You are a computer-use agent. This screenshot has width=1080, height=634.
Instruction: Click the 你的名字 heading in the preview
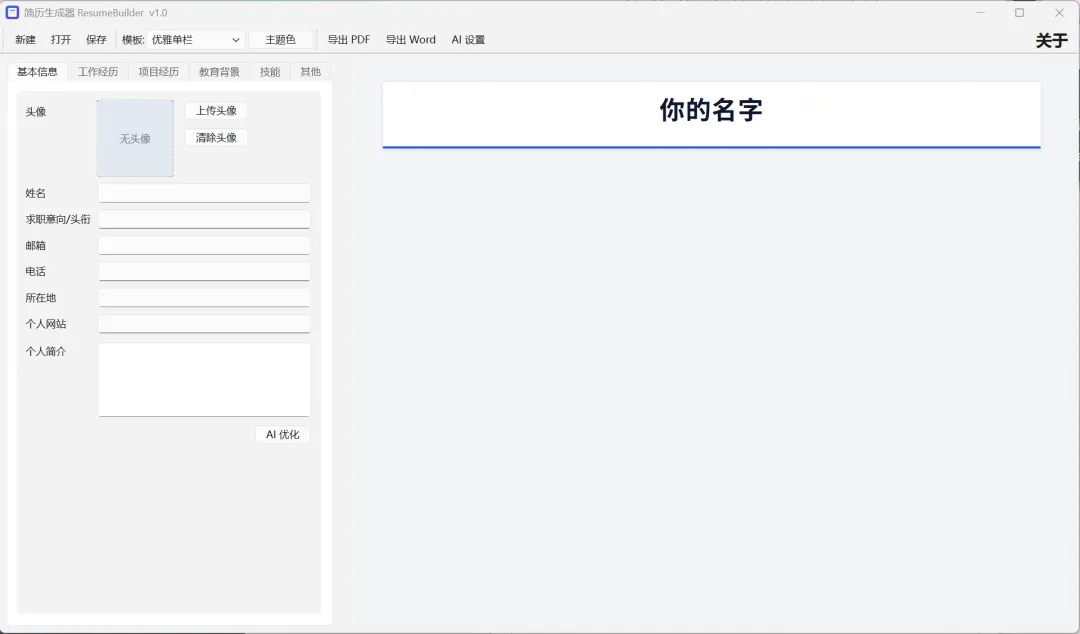[711, 110]
